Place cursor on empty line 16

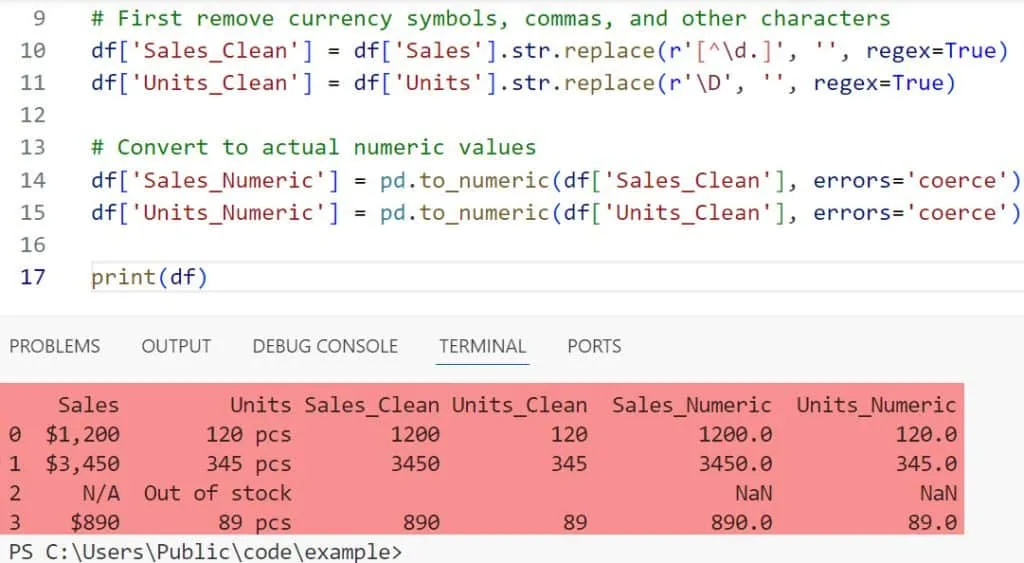pyautogui.click(x=300, y=244)
